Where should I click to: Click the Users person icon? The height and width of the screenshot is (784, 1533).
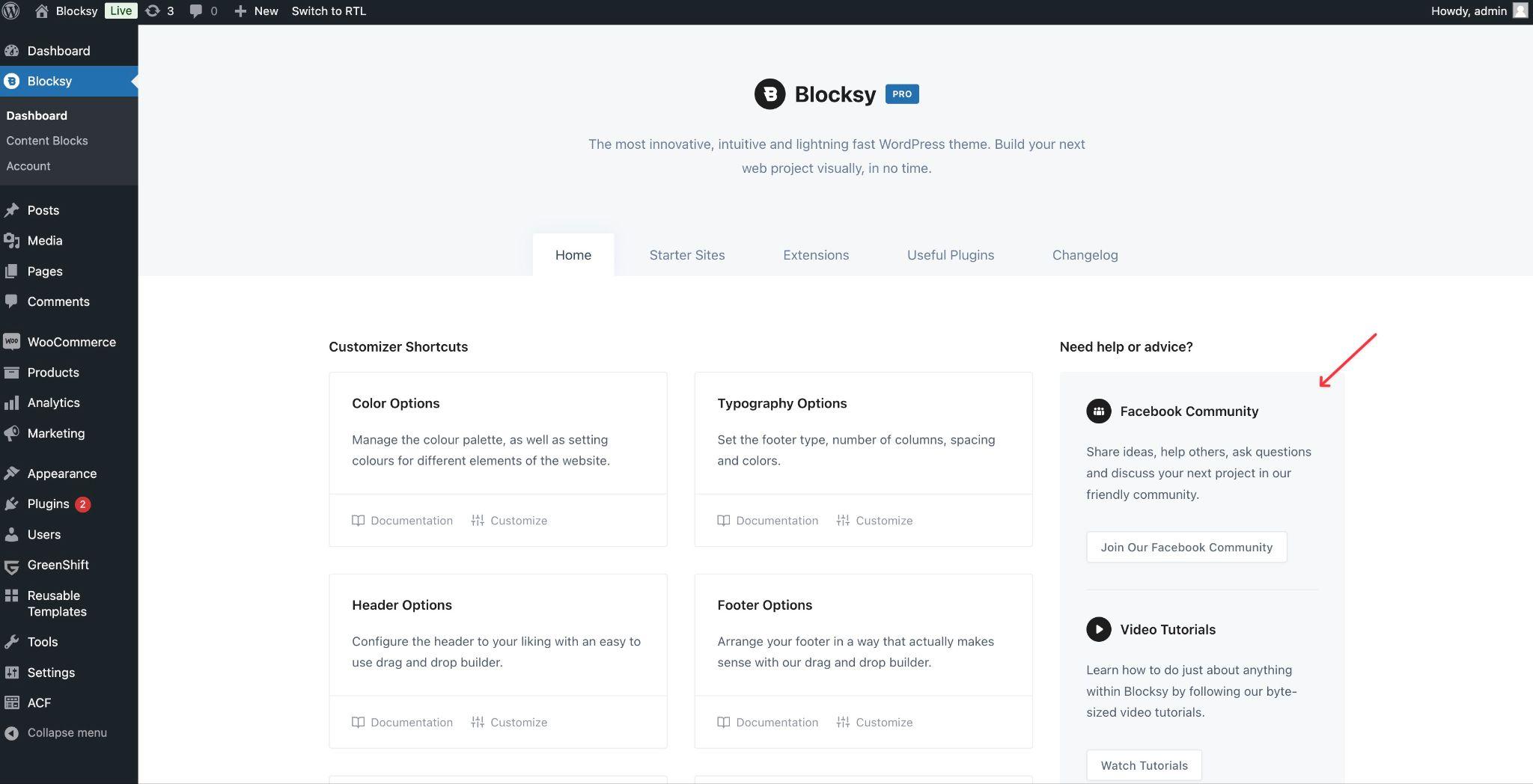[x=11, y=534]
